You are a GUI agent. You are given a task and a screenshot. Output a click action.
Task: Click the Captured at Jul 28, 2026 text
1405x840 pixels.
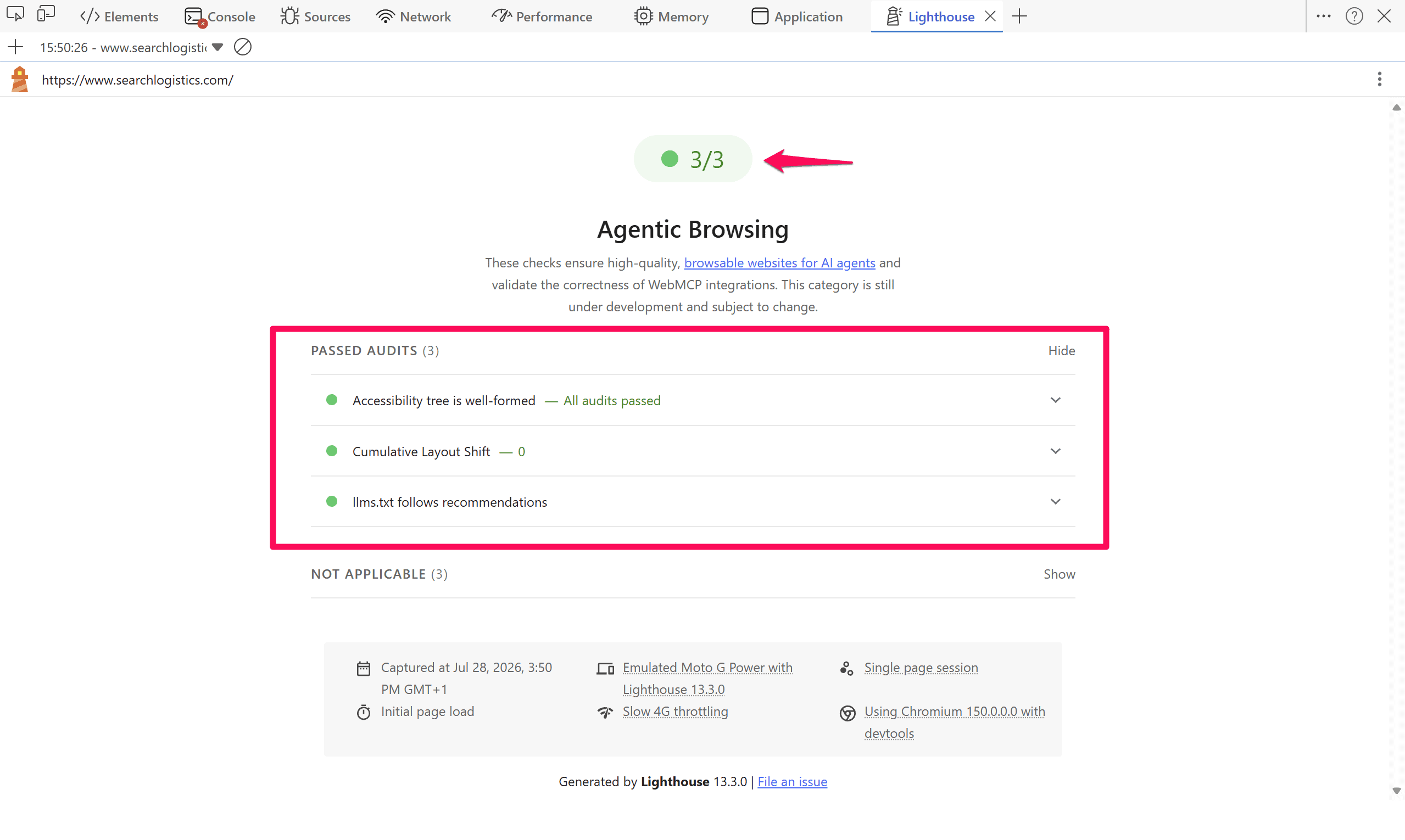[x=467, y=678]
